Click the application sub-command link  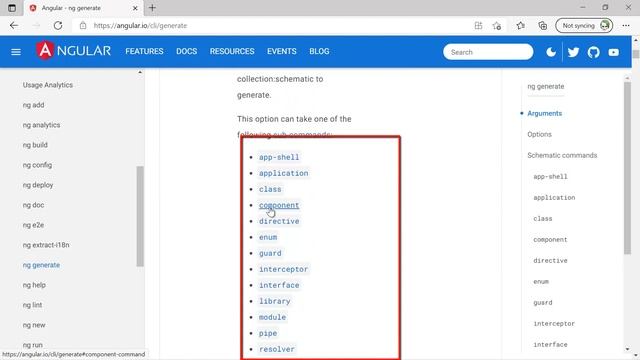click(283, 173)
